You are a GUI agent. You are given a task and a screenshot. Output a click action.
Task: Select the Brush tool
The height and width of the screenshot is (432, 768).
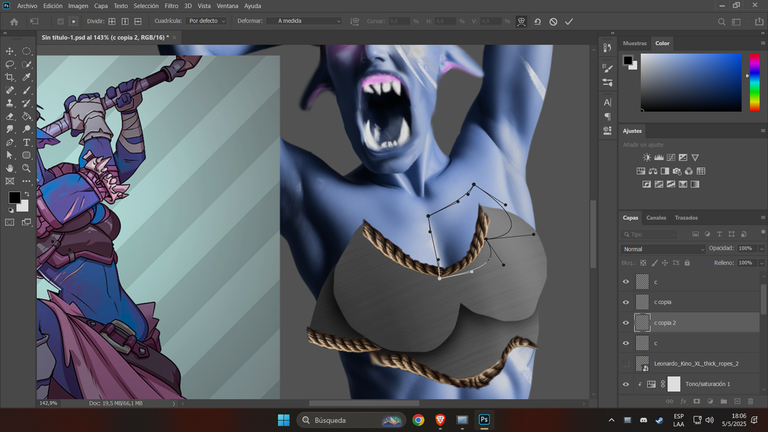point(26,90)
